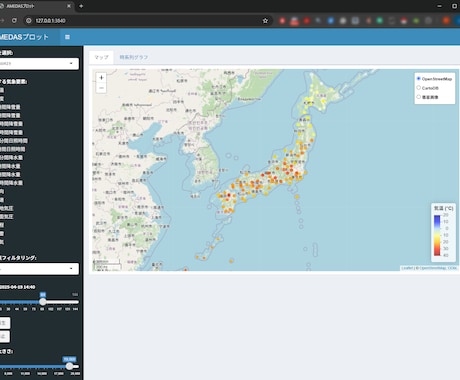This screenshot has height=380, width=460.
Task: Click the play (再生) button in sidebar
Action: [x=4, y=323]
